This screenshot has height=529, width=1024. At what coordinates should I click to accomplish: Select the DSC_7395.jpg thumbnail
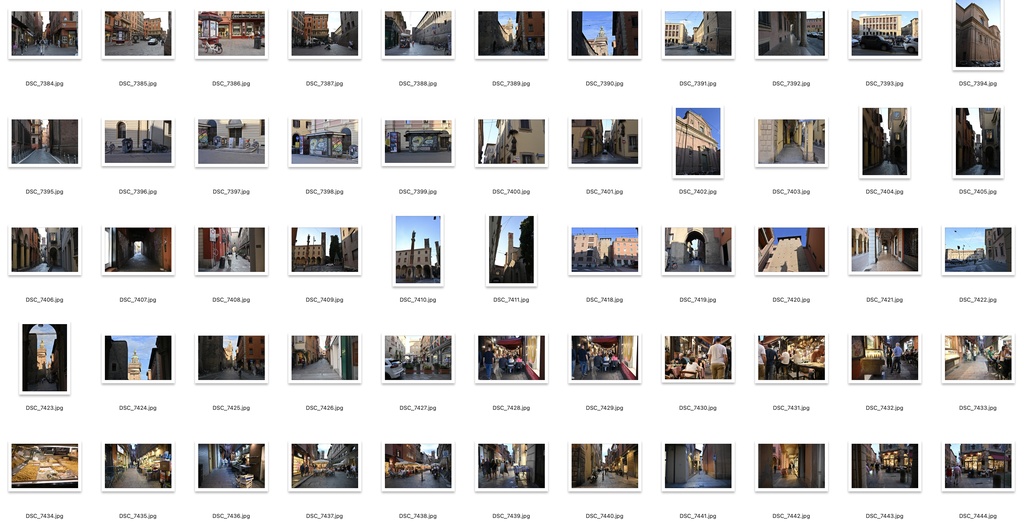[44, 142]
